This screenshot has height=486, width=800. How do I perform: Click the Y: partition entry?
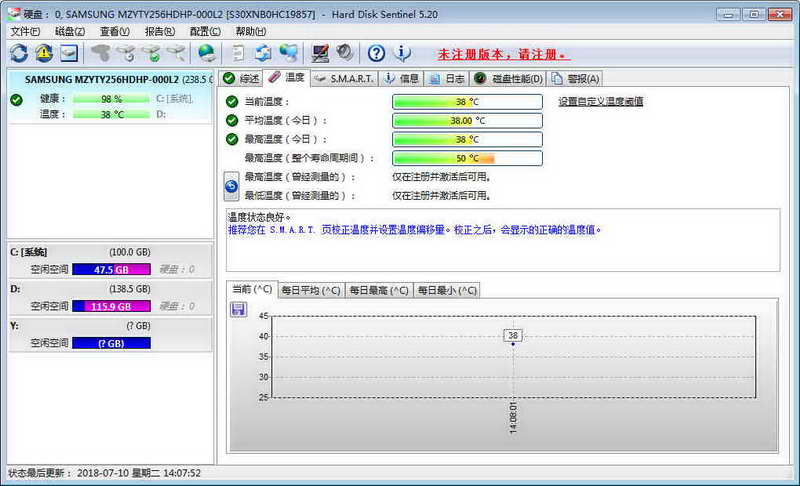110,334
